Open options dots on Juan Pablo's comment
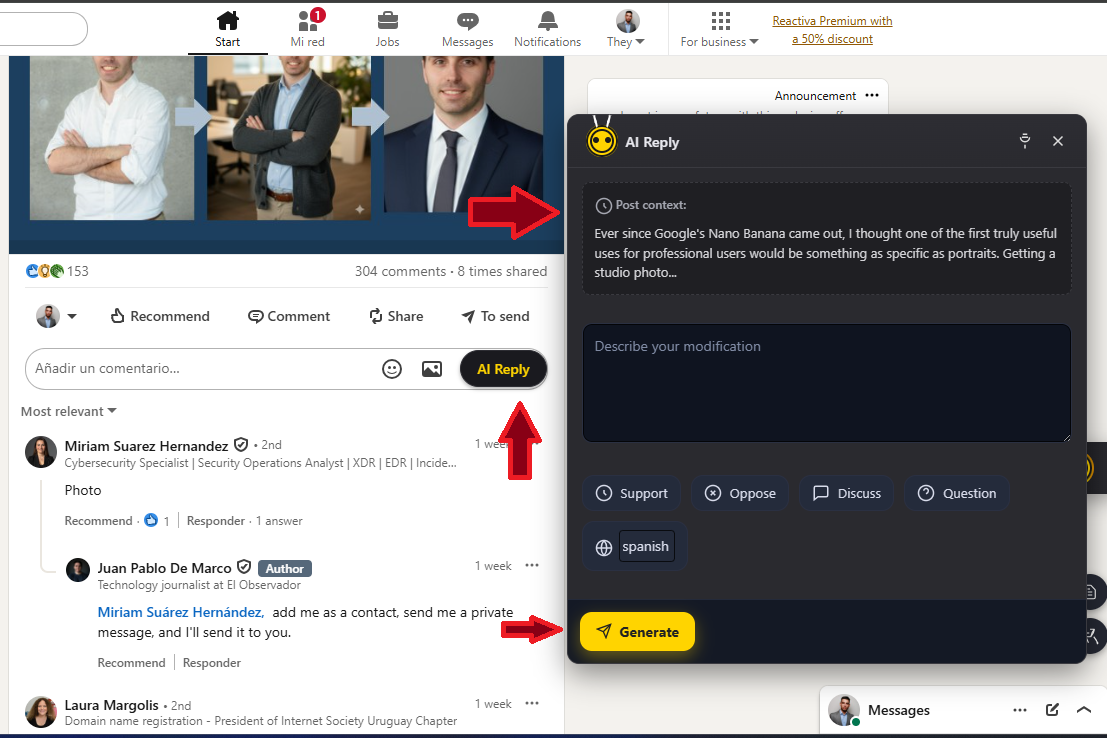This screenshot has width=1107, height=738. pos(532,565)
